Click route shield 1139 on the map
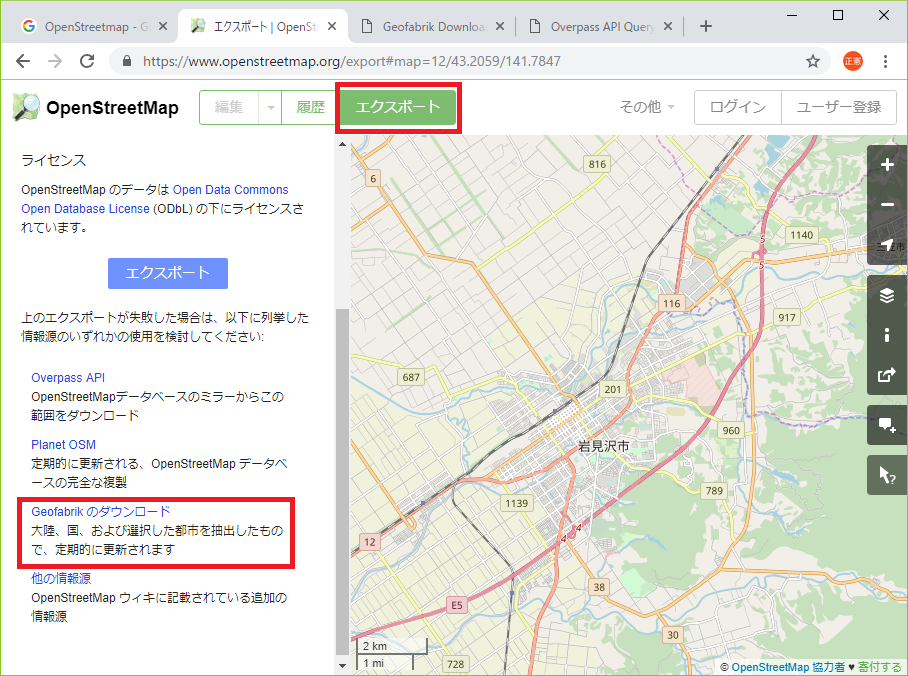908x676 pixels. coord(517,503)
